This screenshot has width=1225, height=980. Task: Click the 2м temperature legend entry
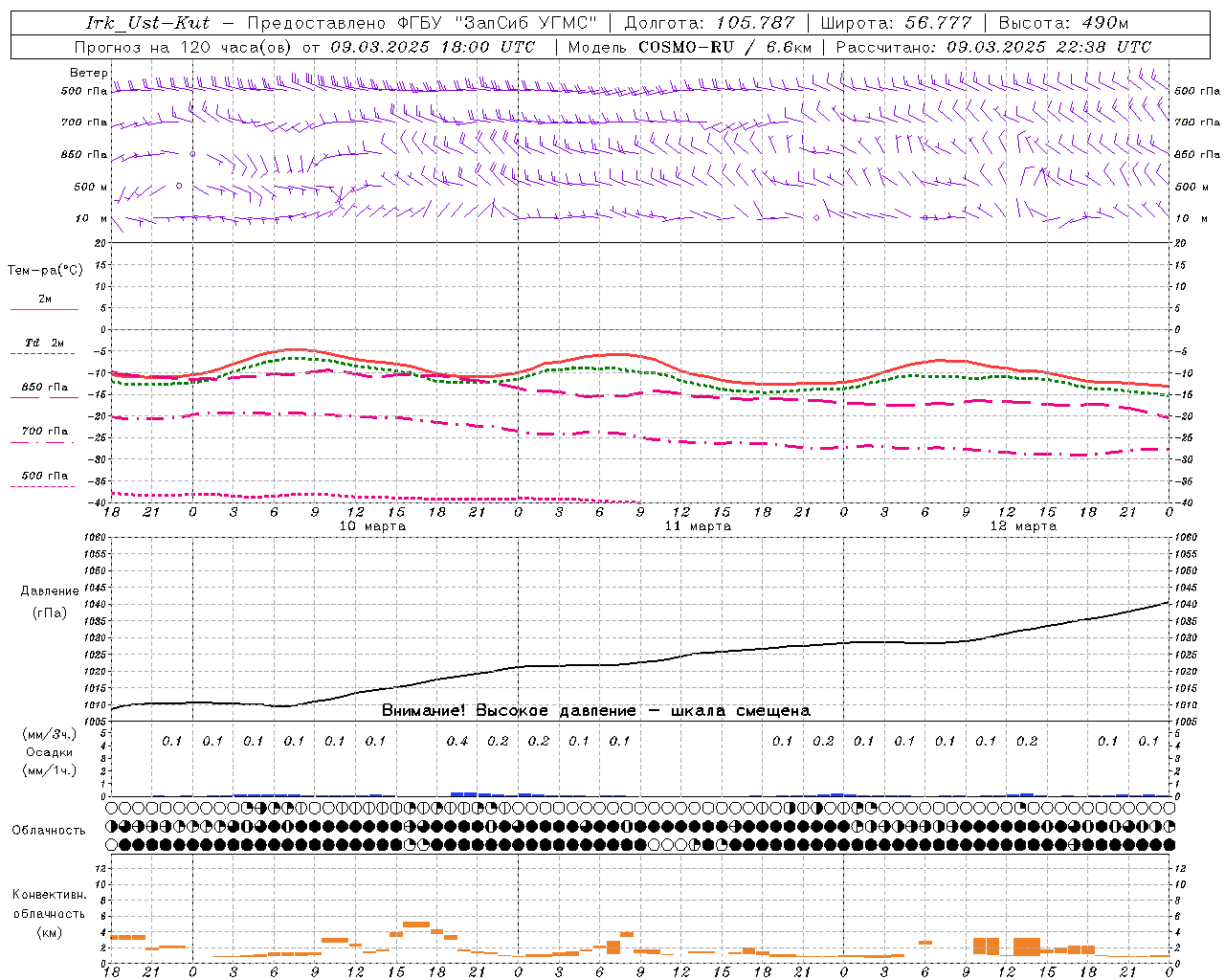[44, 300]
